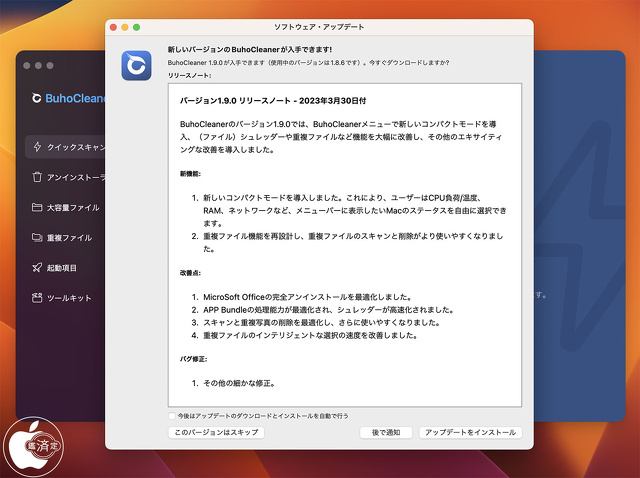Enable automatic update download and install checkbox
Viewport: 640px width, 478px height.
[172, 415]
